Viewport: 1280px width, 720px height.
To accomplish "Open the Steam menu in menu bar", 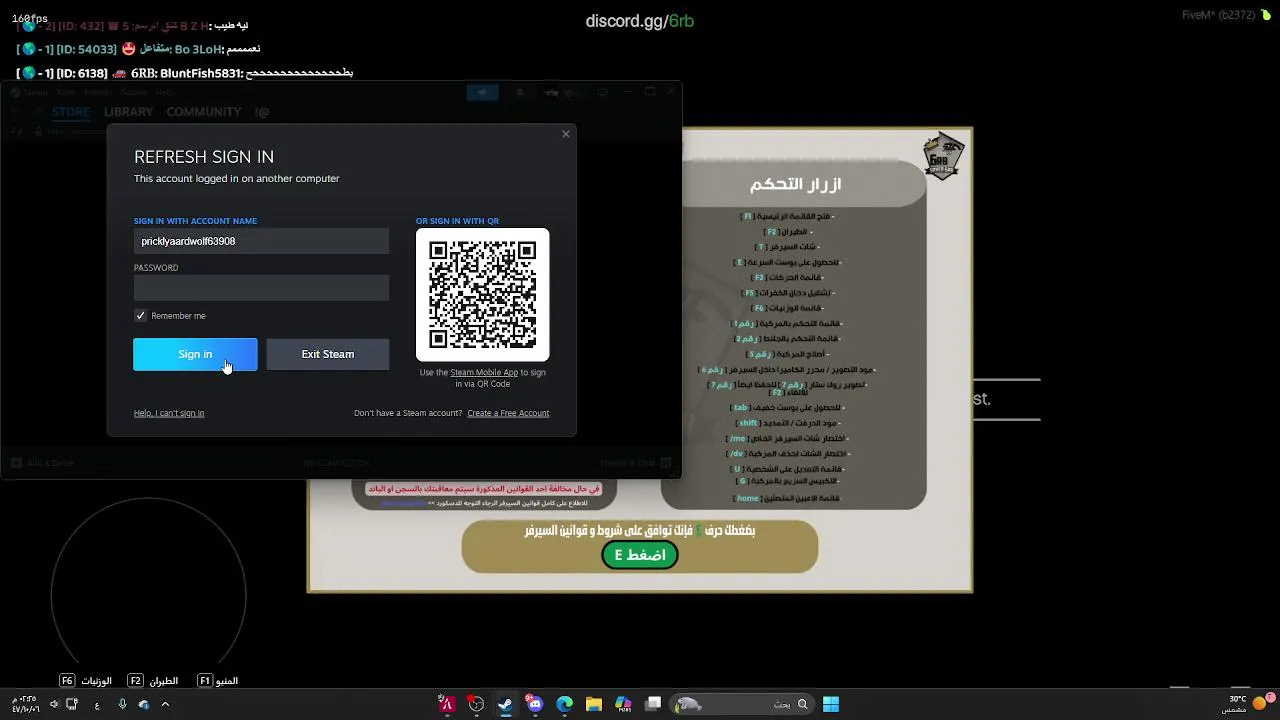I will (36, 92).
